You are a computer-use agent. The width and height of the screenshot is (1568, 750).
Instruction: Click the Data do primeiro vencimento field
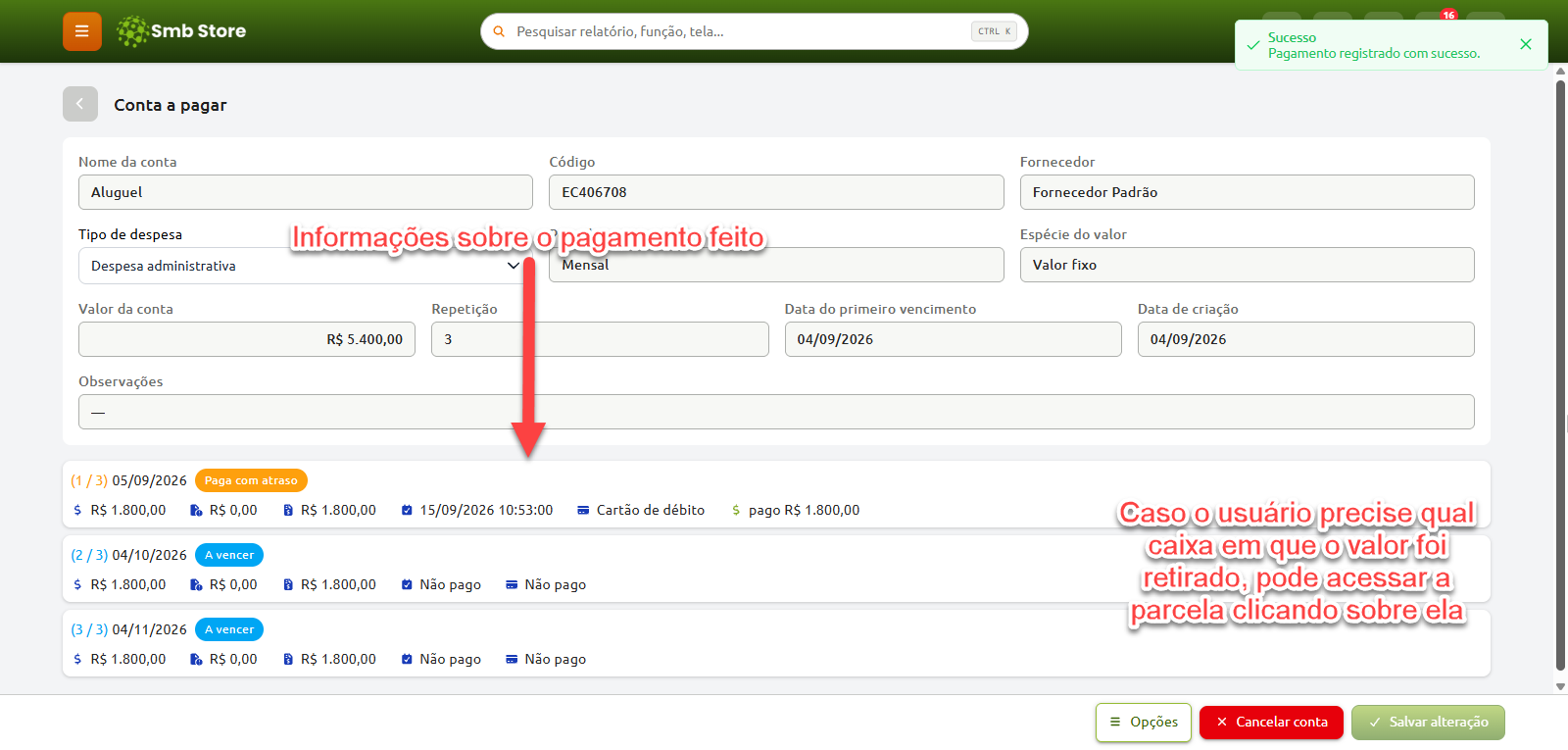[x=953, y=339]
